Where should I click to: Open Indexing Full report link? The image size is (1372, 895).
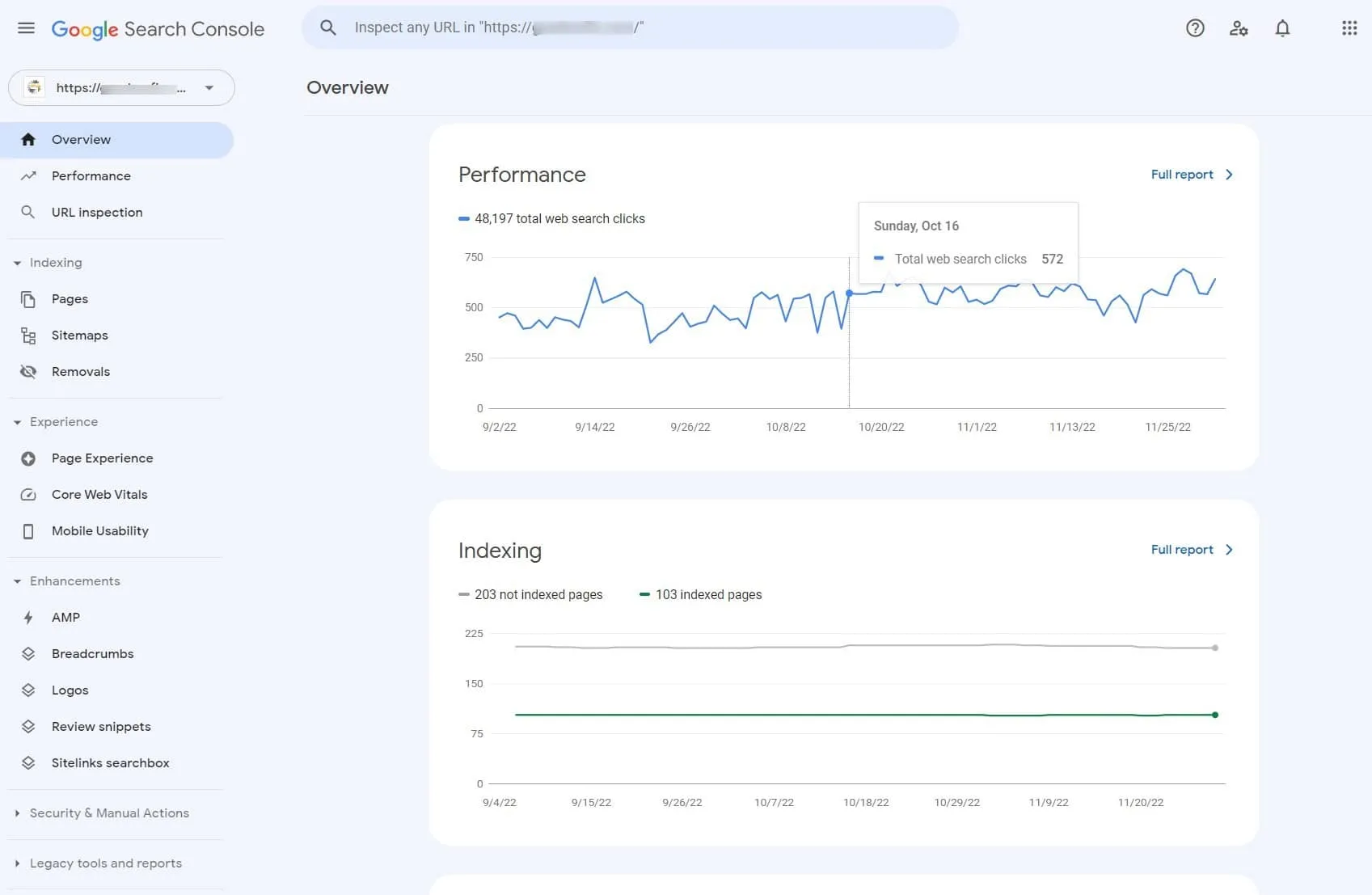coord(1192,550)
